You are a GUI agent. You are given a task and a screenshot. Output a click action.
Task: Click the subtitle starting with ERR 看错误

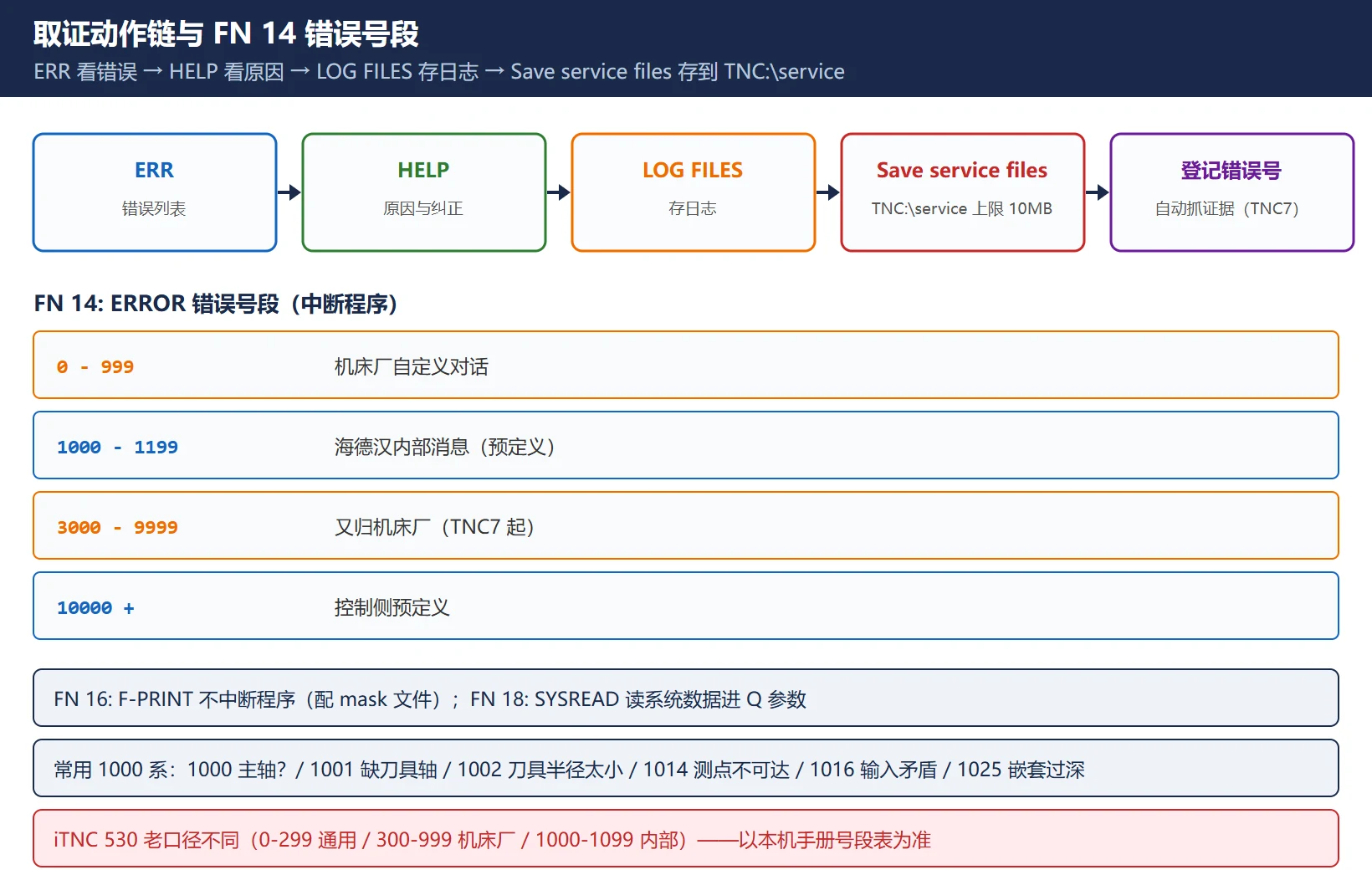click(439, 72)
